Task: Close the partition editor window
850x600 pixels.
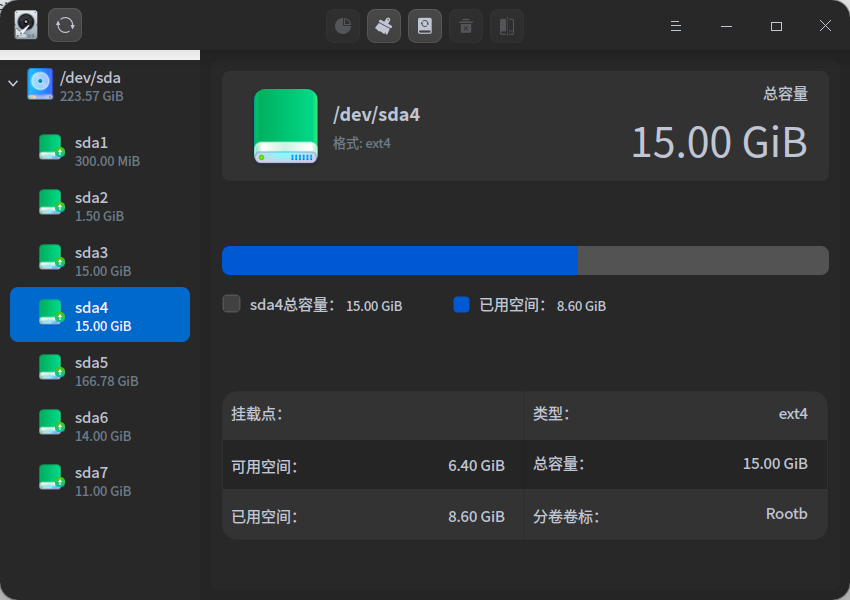Action: pos(825,25)
